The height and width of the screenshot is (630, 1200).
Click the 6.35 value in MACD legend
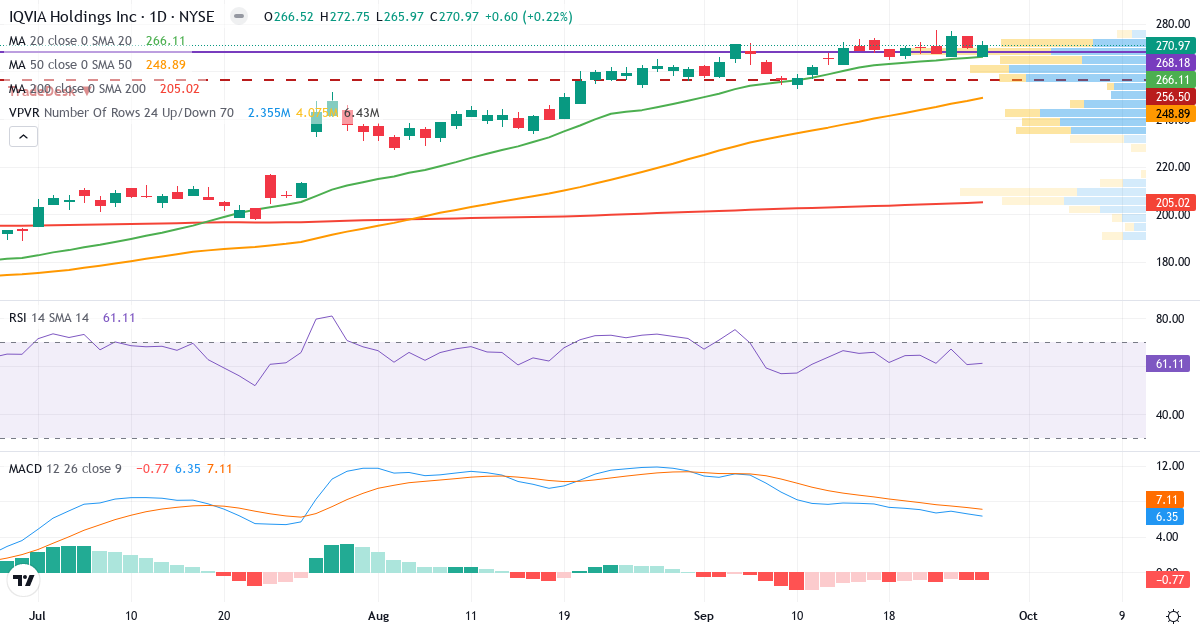click(187, 468)
